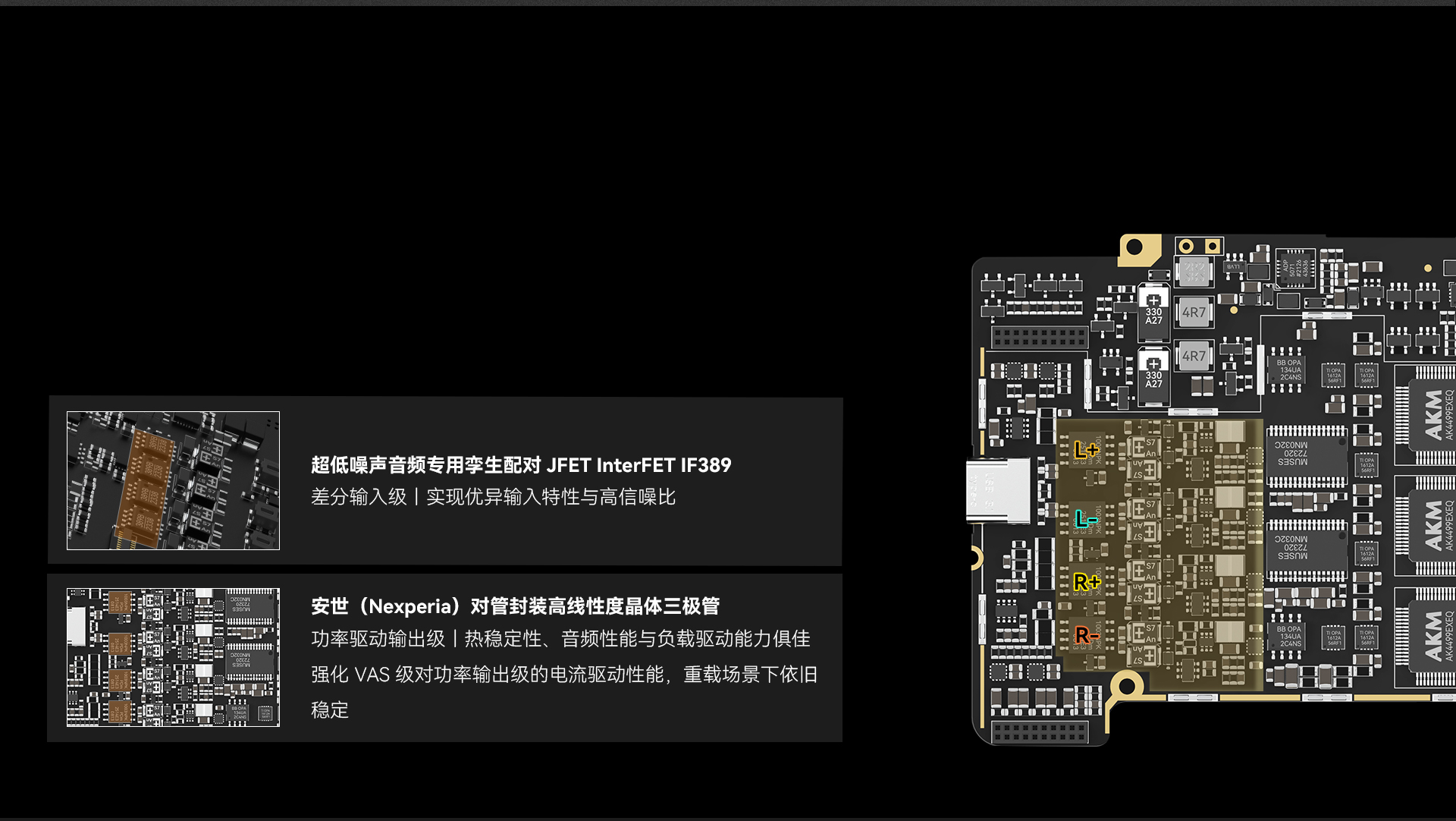
Task: Click the cyan L- channel label
Action: coord(1086,520)
